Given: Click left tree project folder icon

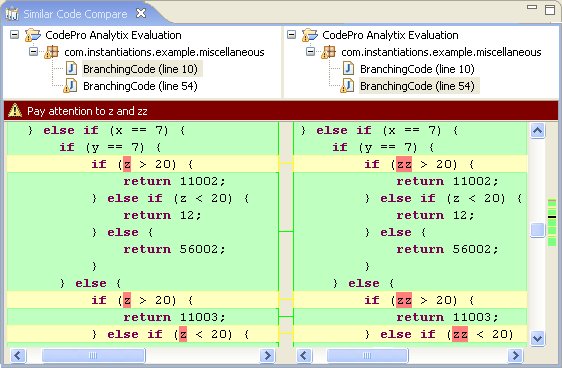Looking at the screenshot, I should tap(33, 35).
